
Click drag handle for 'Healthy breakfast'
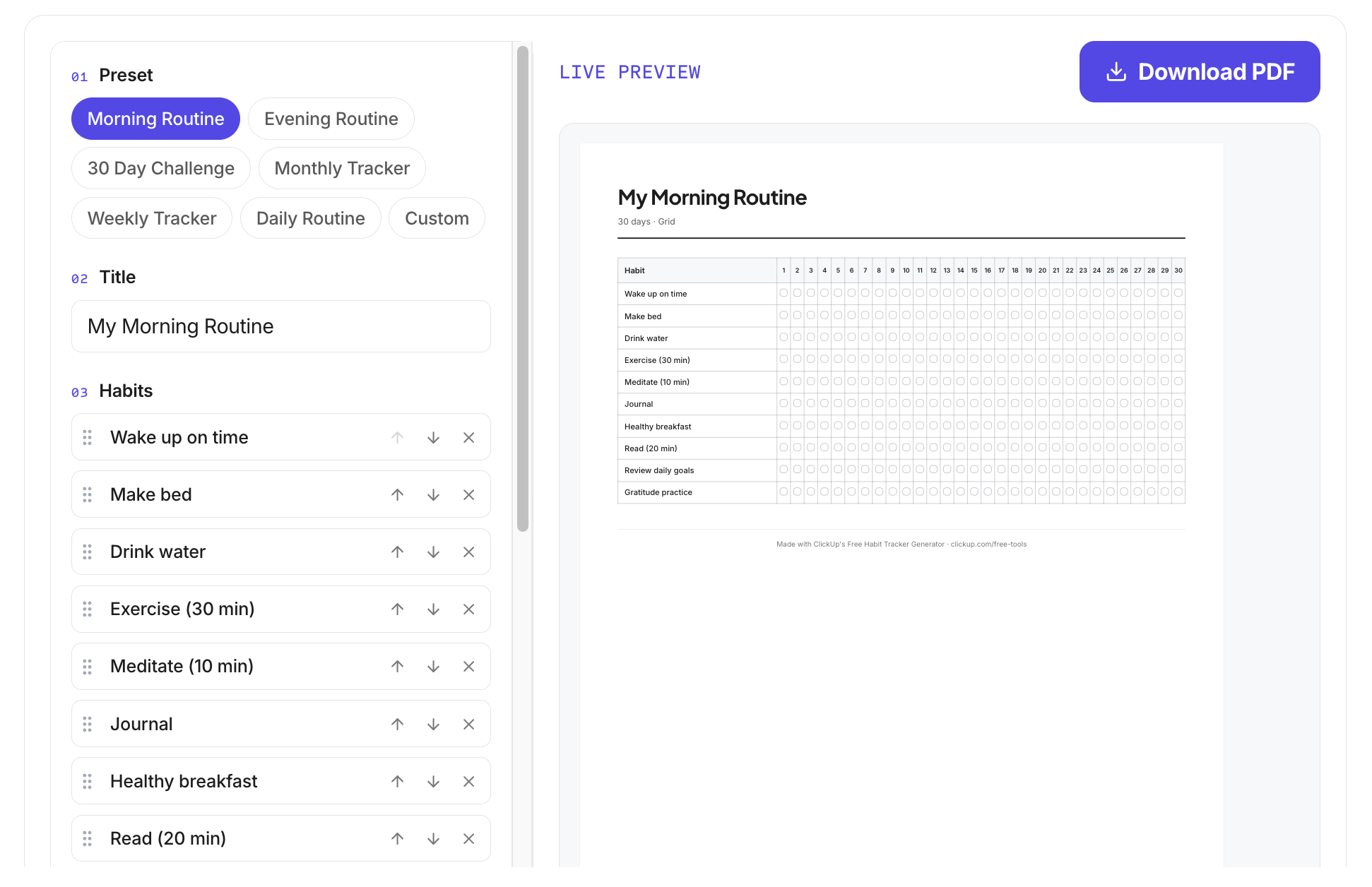click(x=88, y=782)
